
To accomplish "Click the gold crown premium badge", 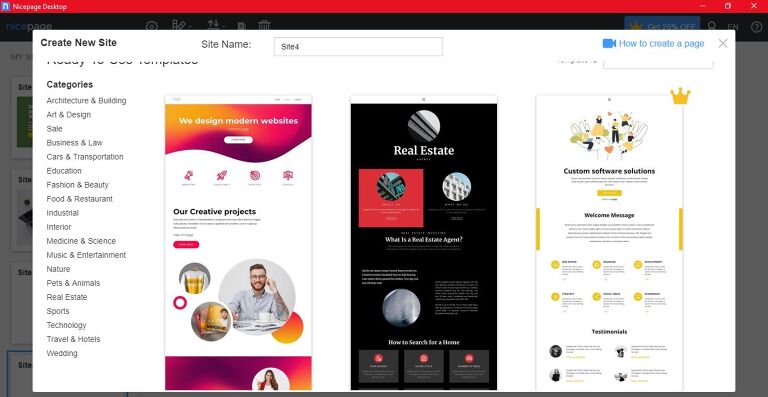I will click(x=680, y=96).
